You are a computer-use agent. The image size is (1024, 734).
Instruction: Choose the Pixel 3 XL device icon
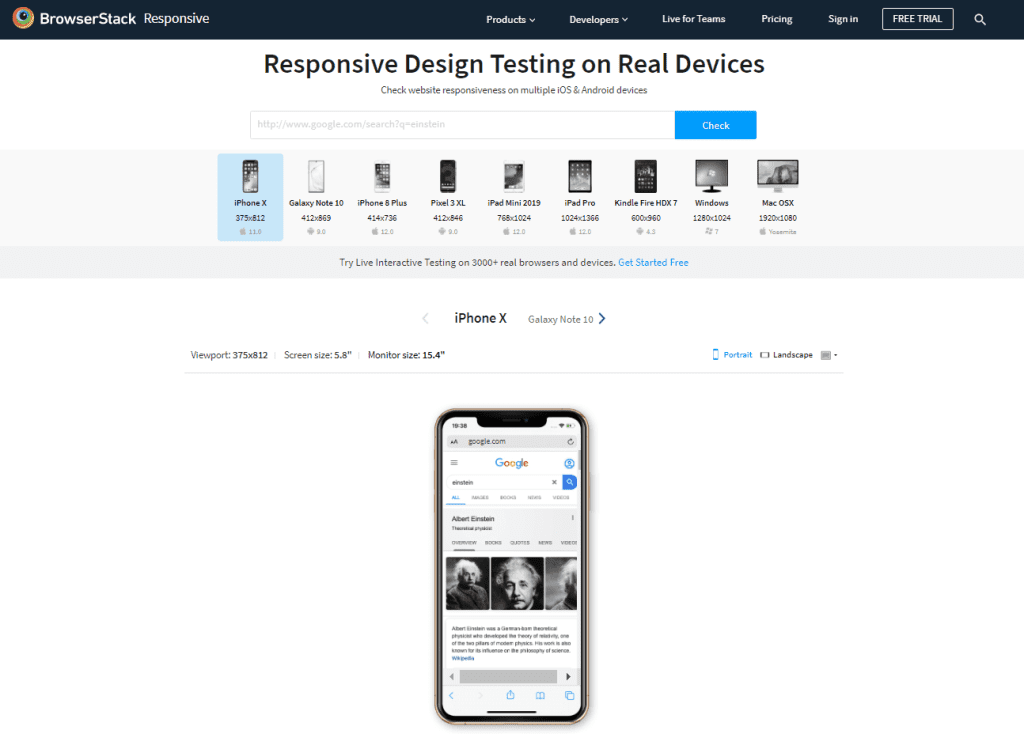[x=448, y=176]
